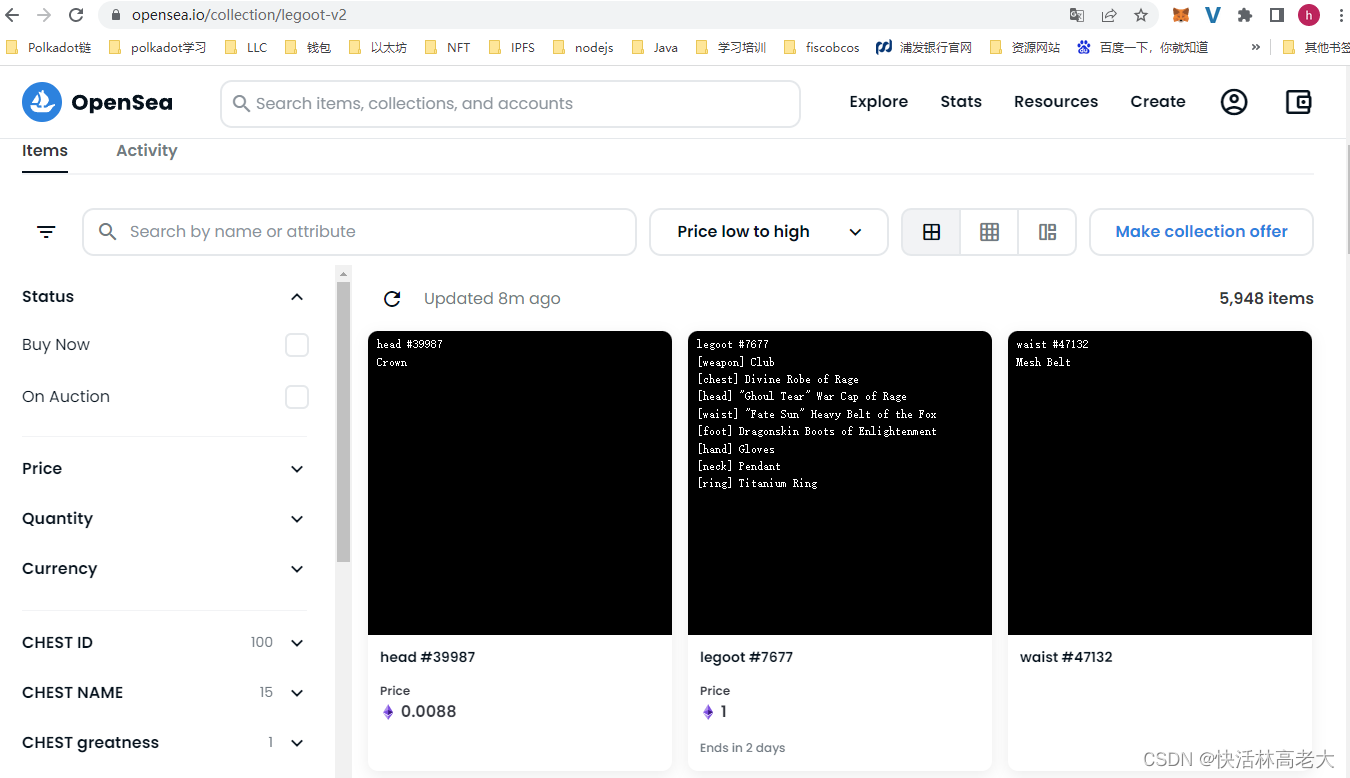Click the Ends in 2 days text
Image resolution: width=1350 pixels, height=778 pixels.
pos(742,748)
